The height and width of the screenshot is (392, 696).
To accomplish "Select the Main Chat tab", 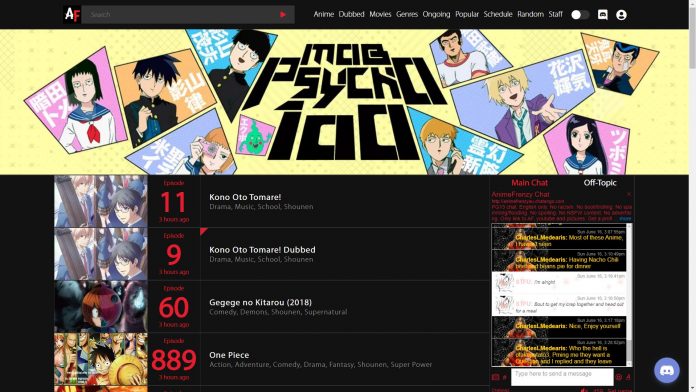I will click(x=529, y=182).
